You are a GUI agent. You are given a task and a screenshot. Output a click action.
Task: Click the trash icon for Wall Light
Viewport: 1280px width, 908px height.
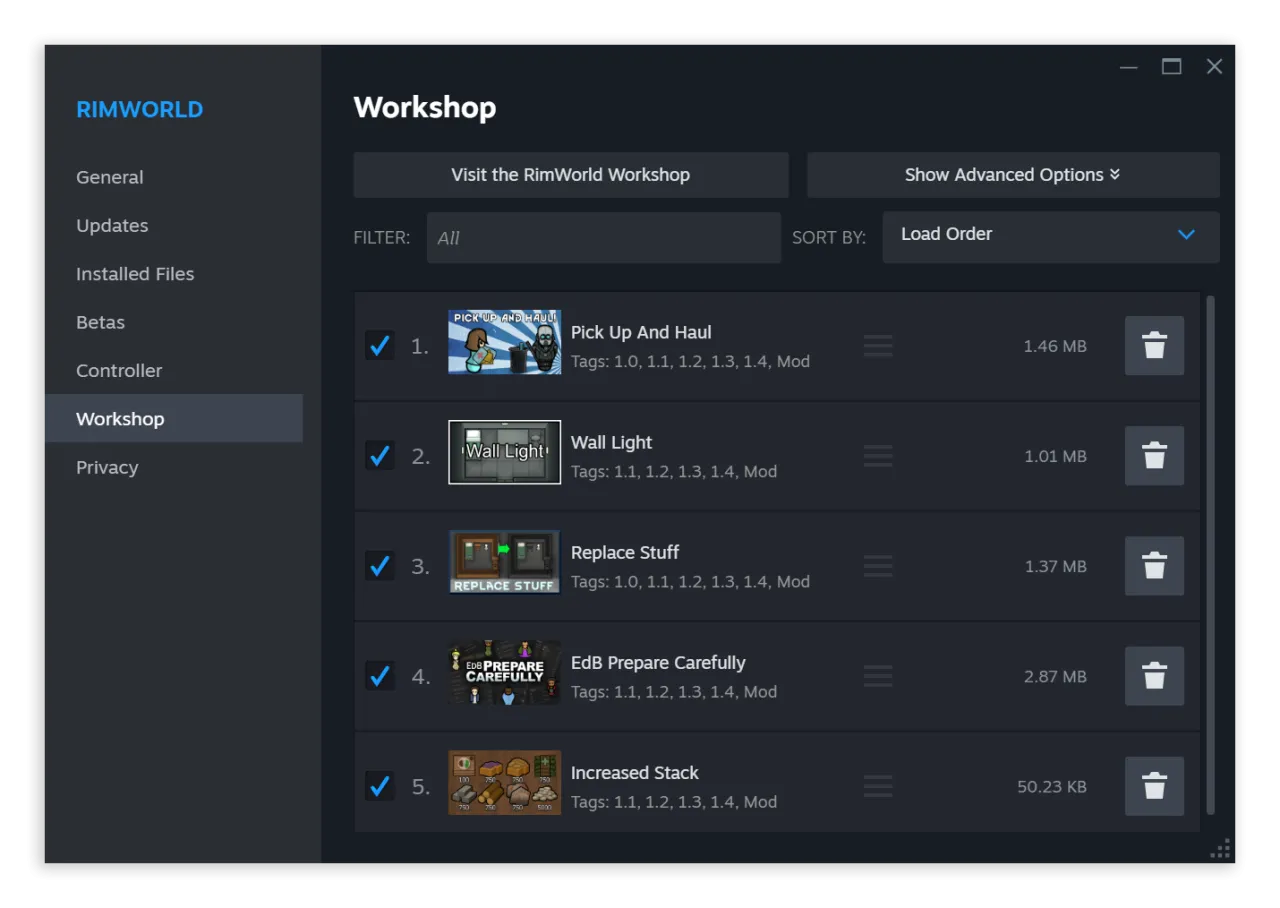click(x=1154, y=456)
